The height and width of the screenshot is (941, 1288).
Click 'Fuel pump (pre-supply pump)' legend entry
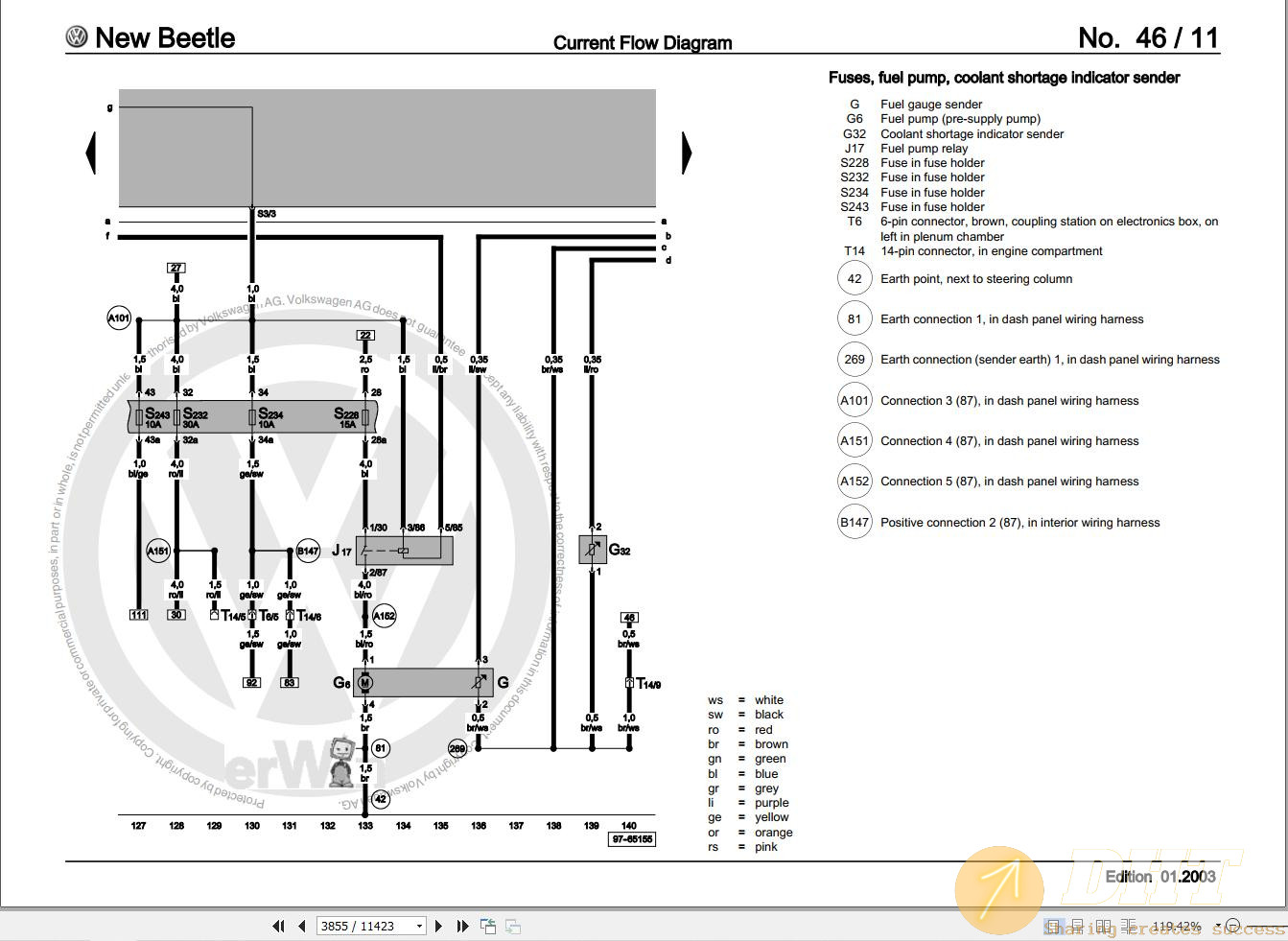point(960,119)
